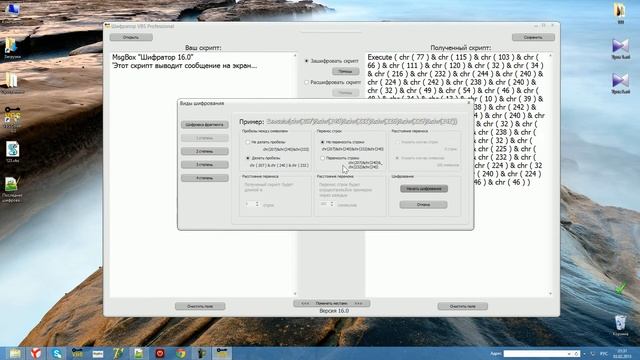Click the highlighted active key app taskbar button
Screen dimensions: 640x360
222,353
